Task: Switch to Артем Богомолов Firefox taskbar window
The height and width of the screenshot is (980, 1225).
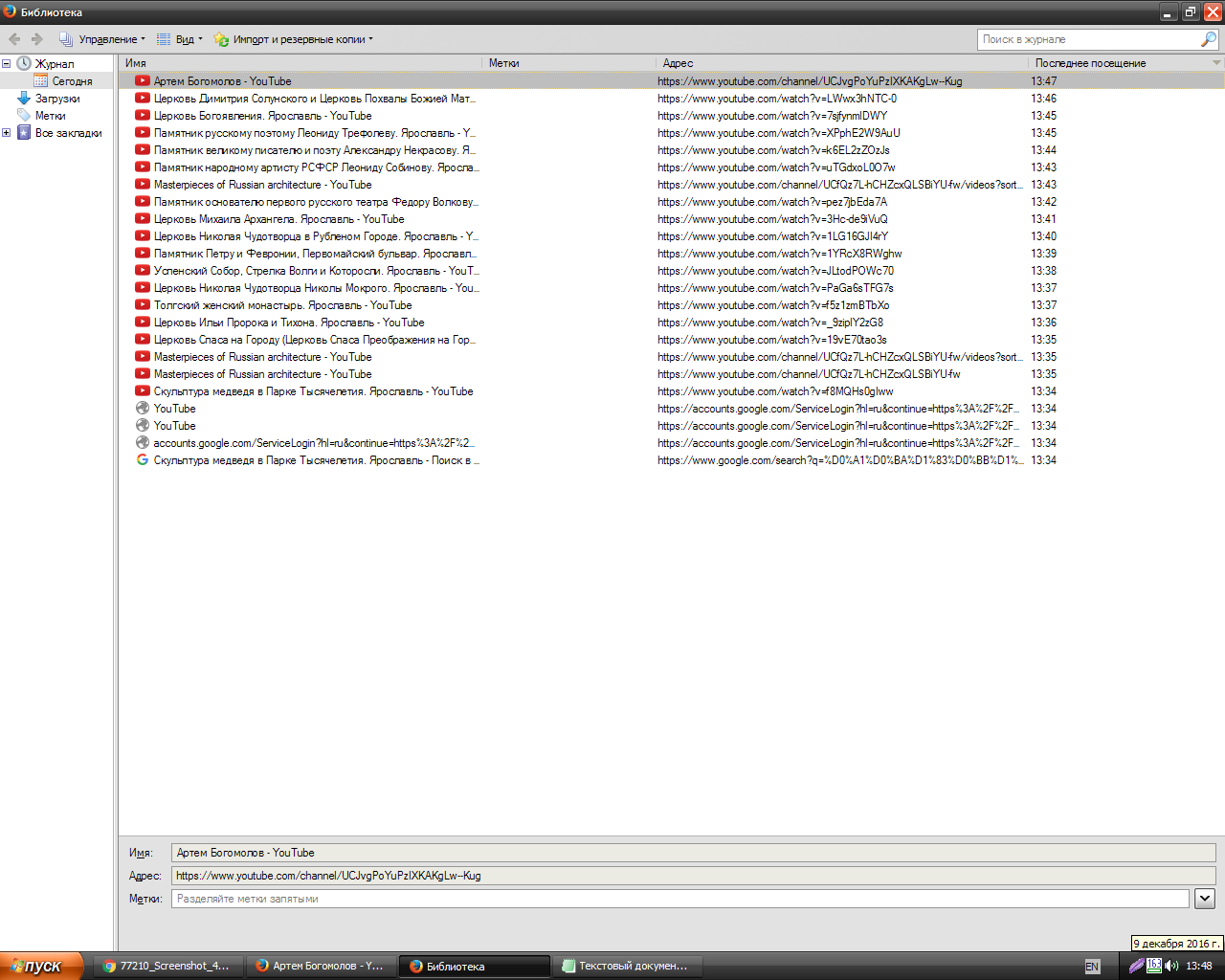Action: coord(322,967)
